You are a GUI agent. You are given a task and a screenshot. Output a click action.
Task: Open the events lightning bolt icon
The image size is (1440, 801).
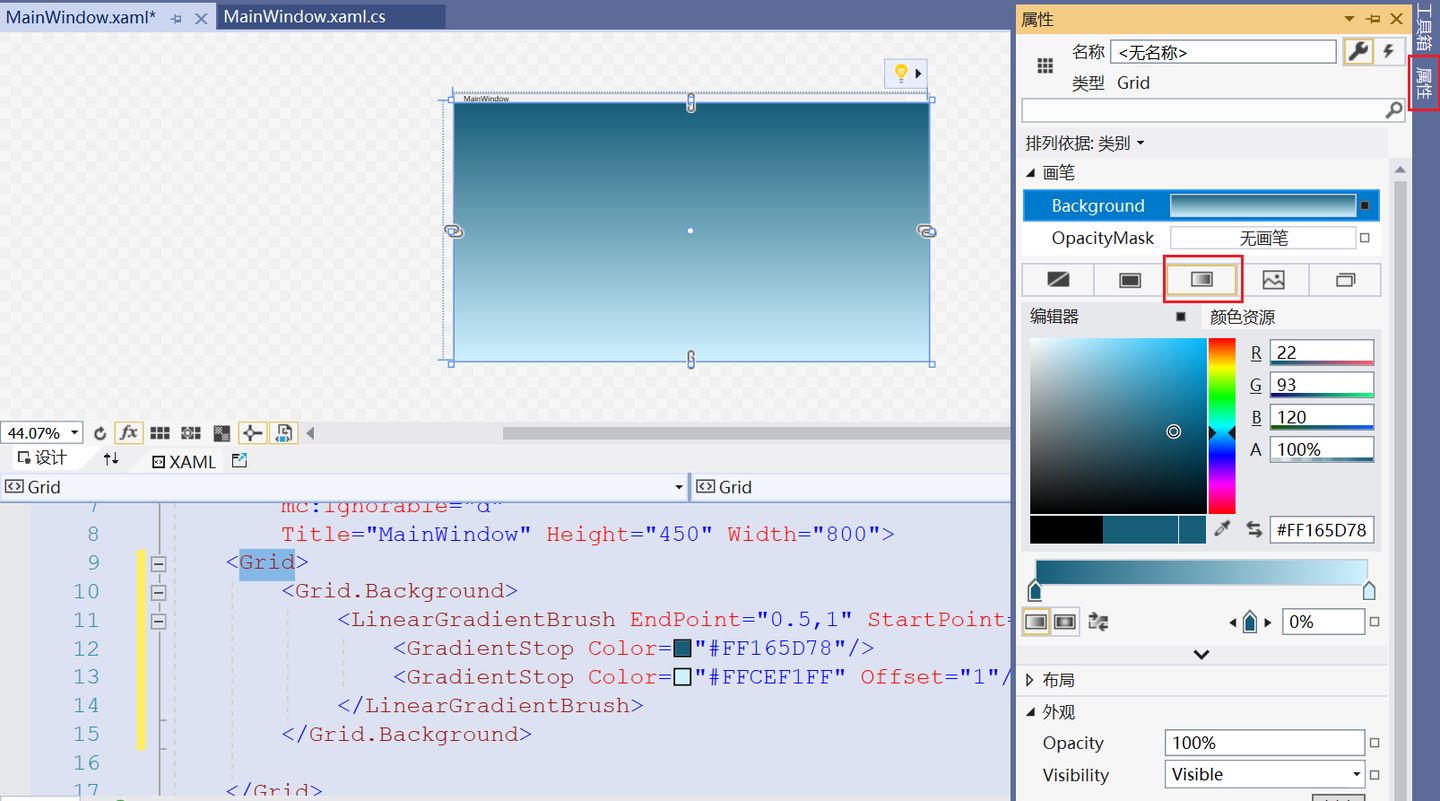(1389, 52)
